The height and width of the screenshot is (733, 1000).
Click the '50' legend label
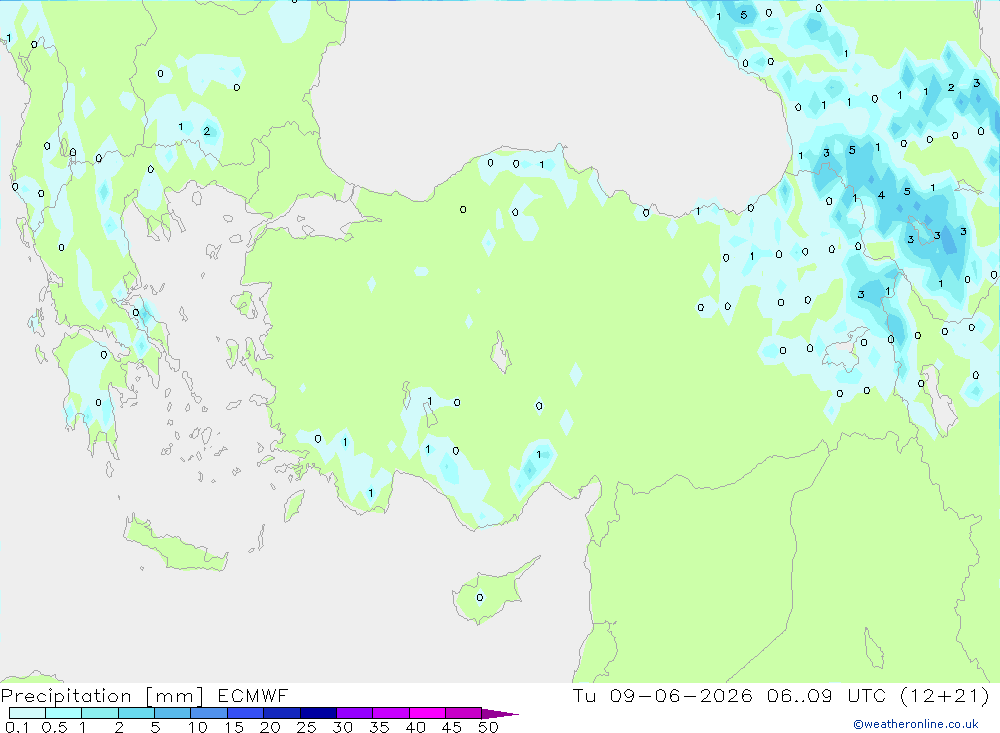pos(489,727)
